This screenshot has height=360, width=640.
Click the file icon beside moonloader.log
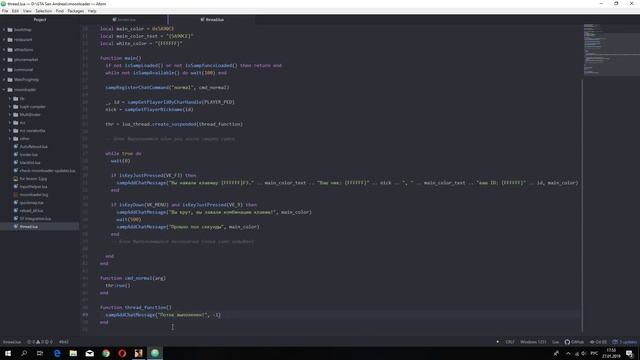(x=16, y=195)
